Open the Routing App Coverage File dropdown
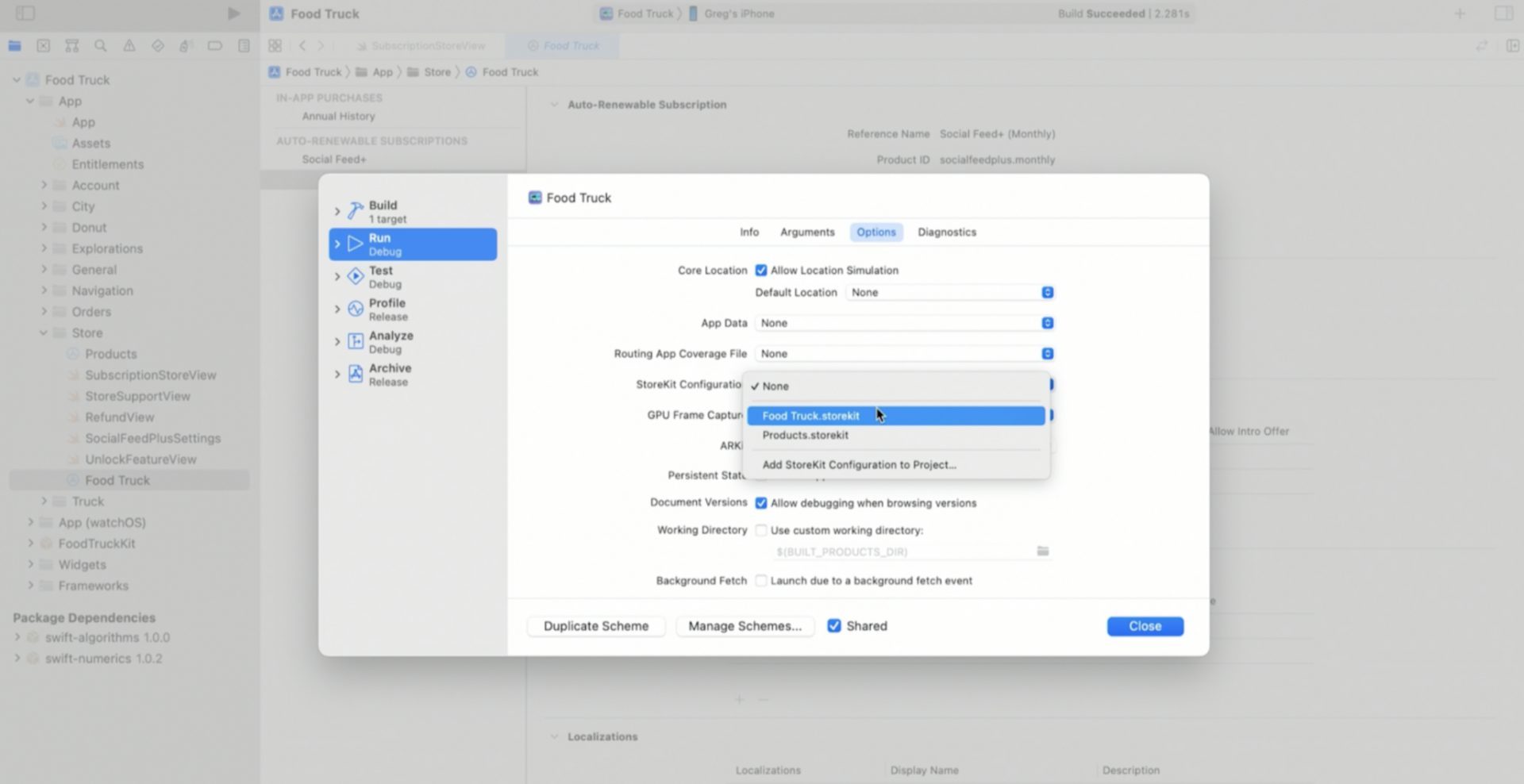The width and height of the screenshot is (1524, 784). [904, 354]
